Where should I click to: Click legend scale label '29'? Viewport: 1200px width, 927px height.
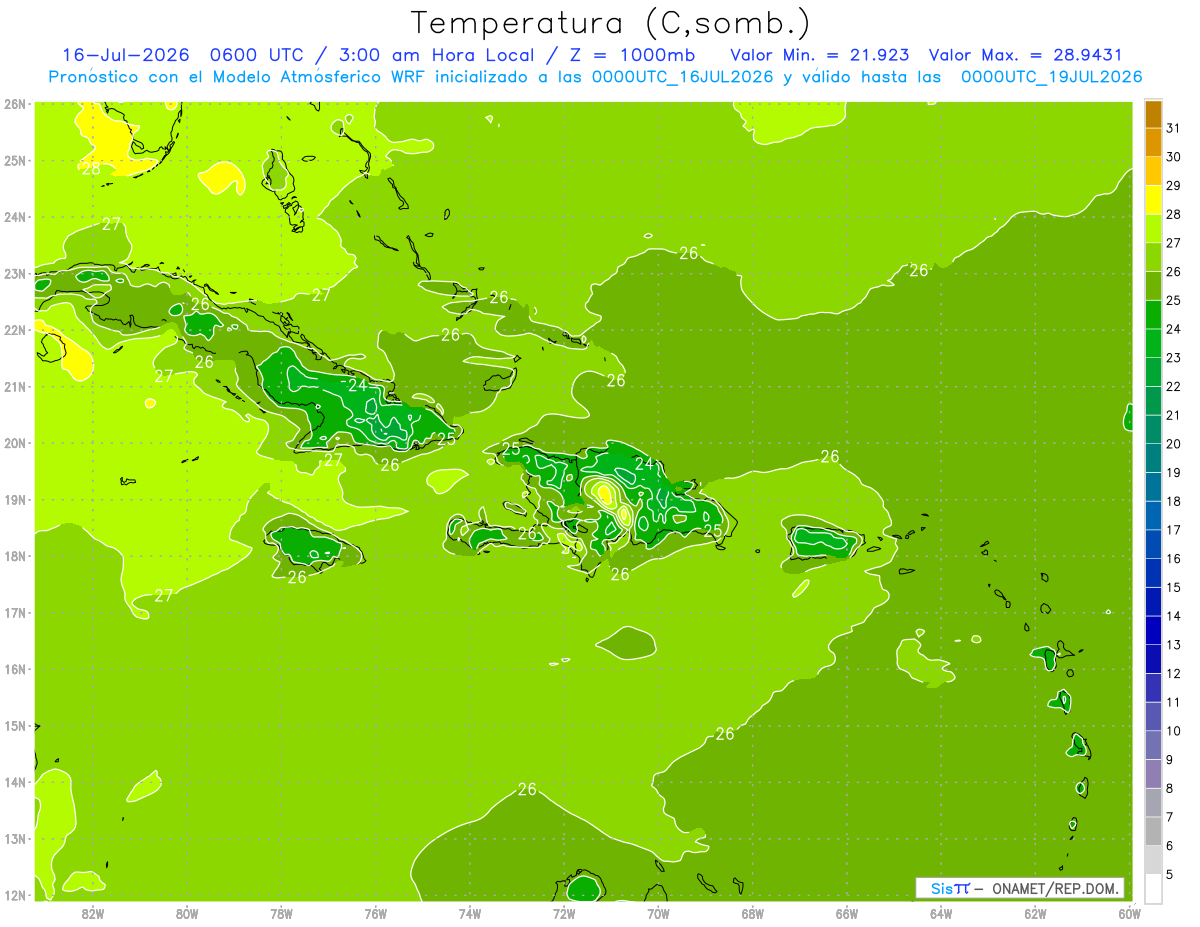(x=1173, y=186)
